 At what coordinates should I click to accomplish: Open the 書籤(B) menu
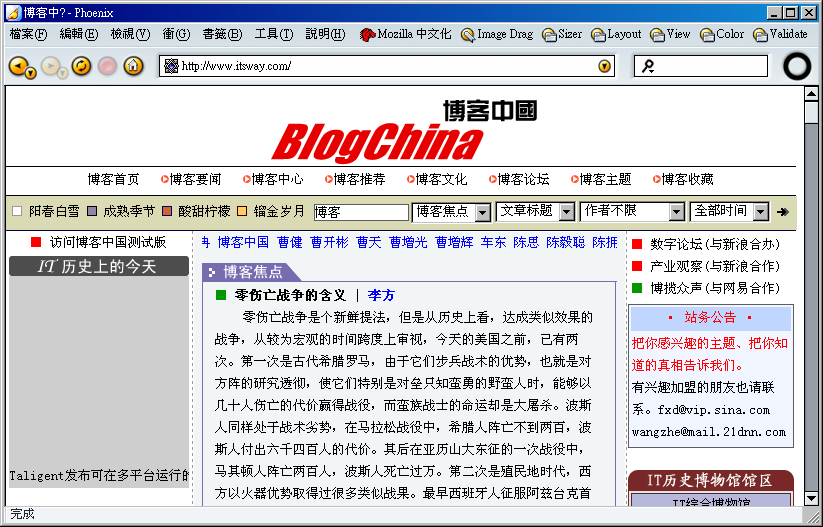coord(223,35)
